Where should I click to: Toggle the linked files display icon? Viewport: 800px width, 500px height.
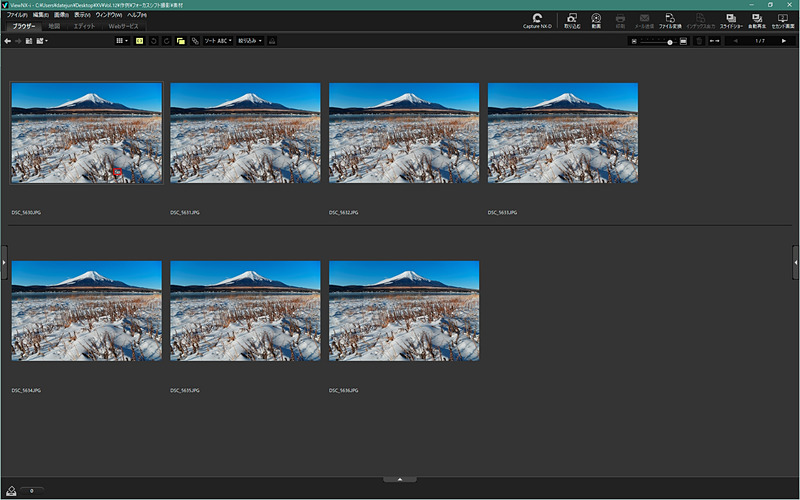click(194, 41)
